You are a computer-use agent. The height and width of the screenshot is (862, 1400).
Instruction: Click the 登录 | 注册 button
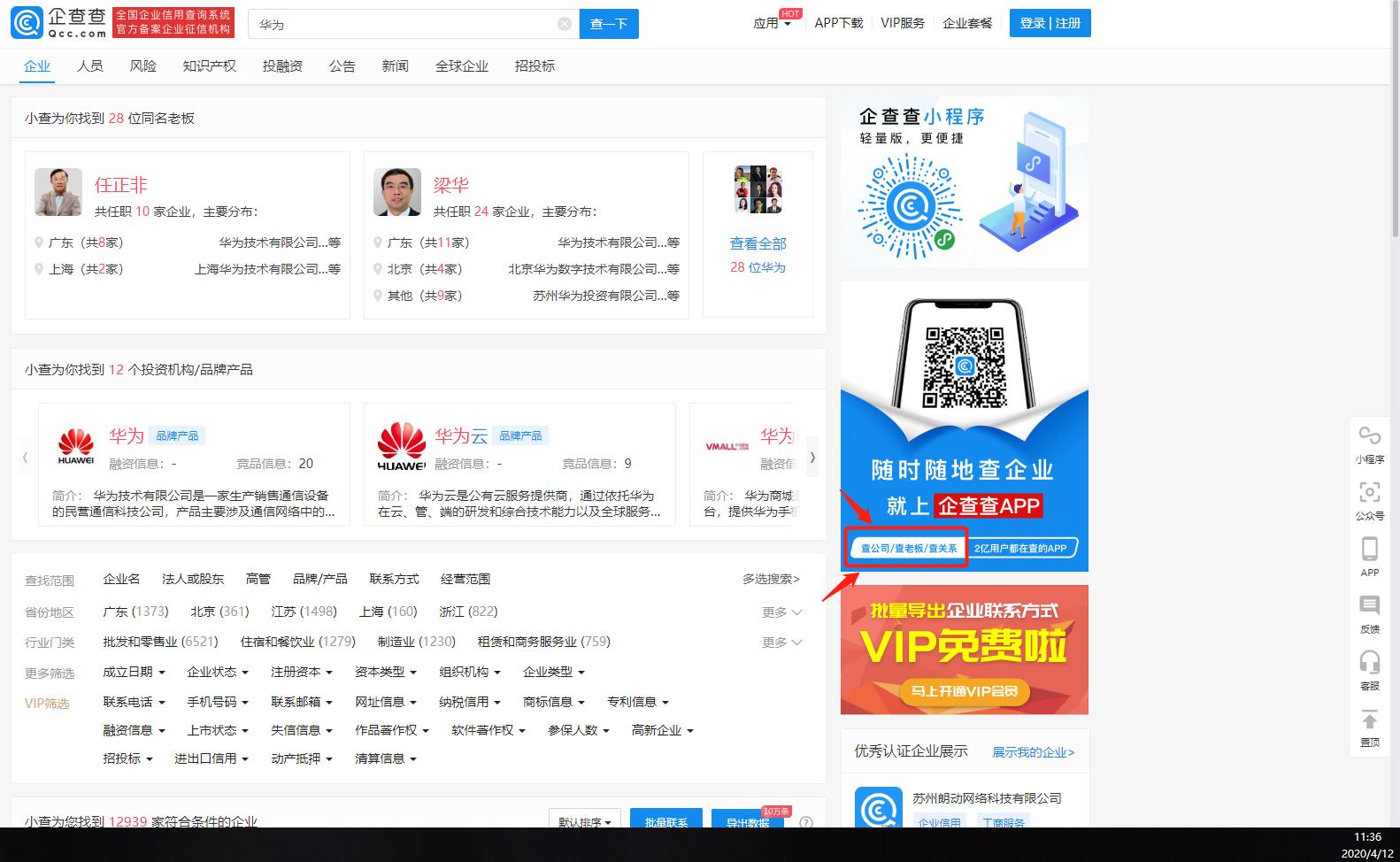[1050, 23]
